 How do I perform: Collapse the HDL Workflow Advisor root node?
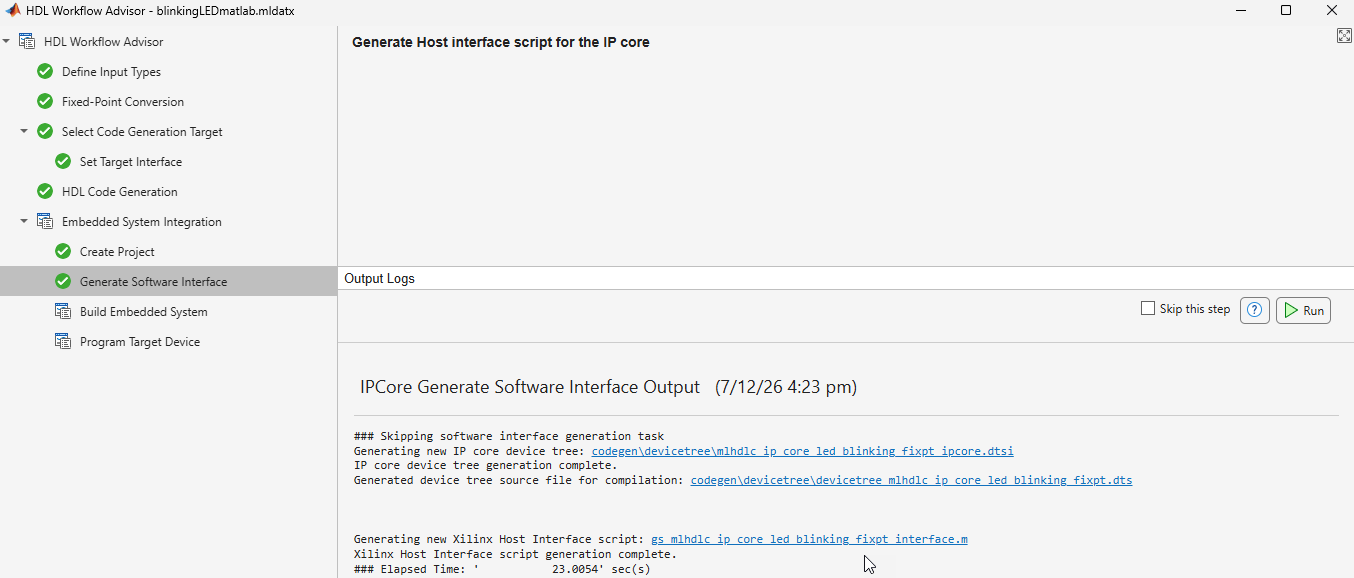click(x=7, y=42)
